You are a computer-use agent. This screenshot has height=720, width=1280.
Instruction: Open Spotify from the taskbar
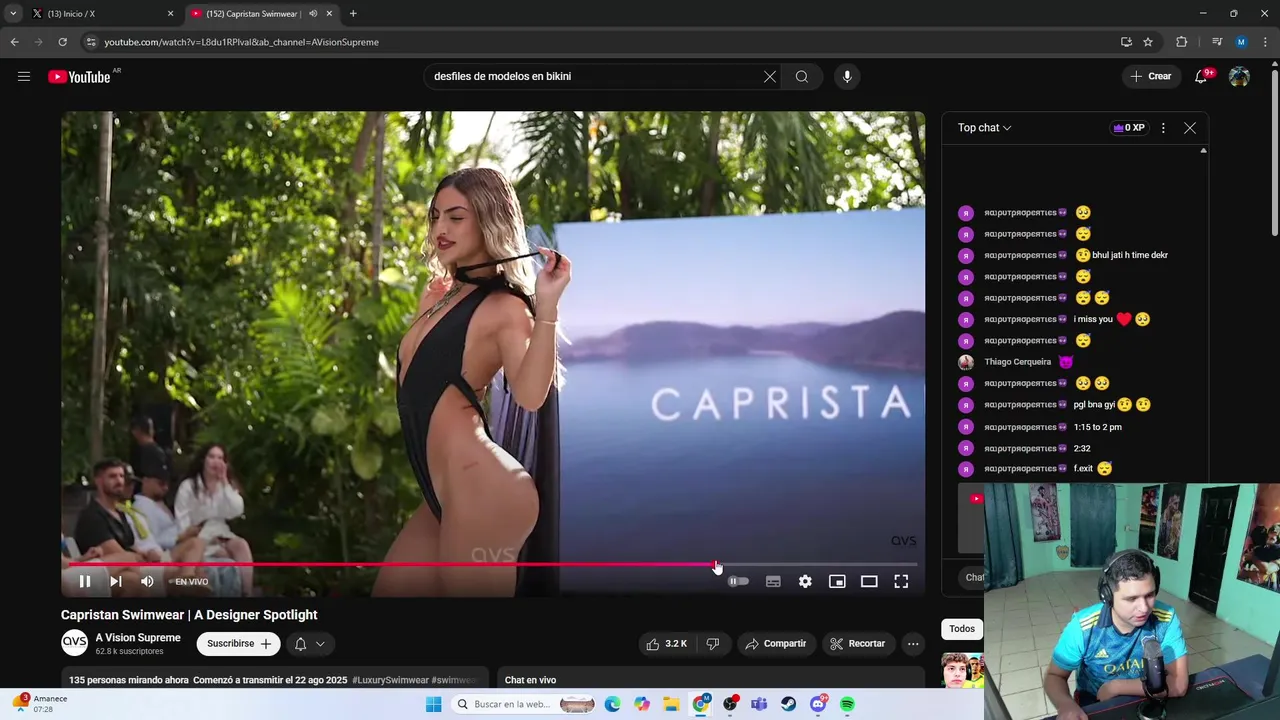tap(847, 704)
